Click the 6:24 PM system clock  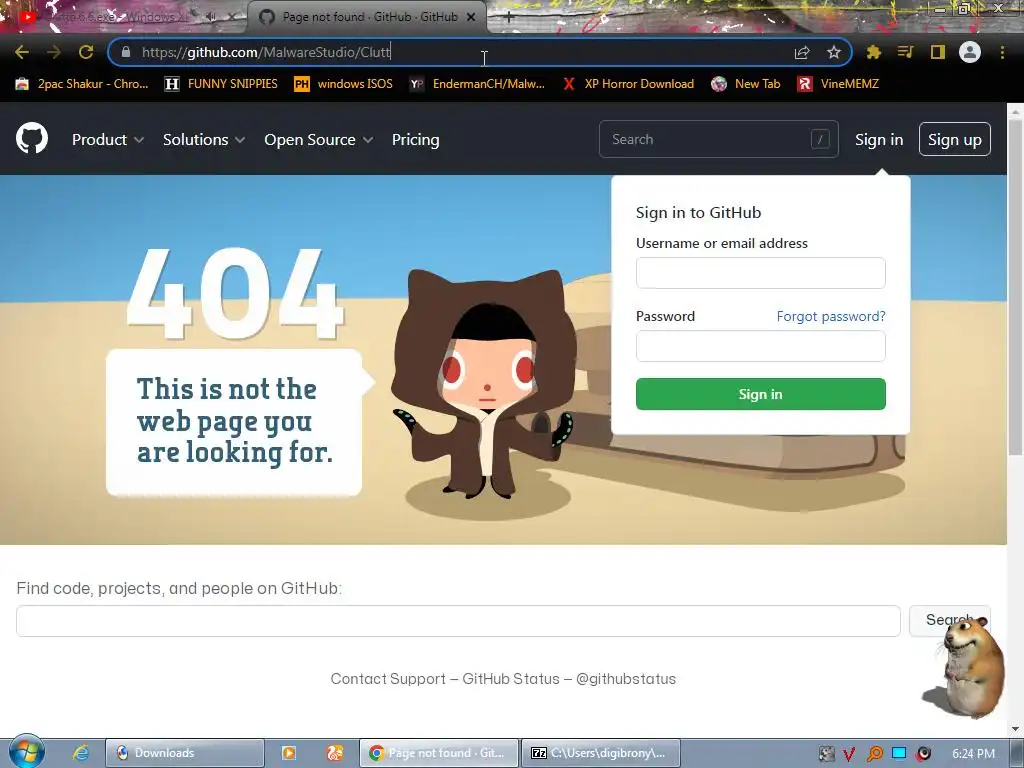click(x=973, y=754)
